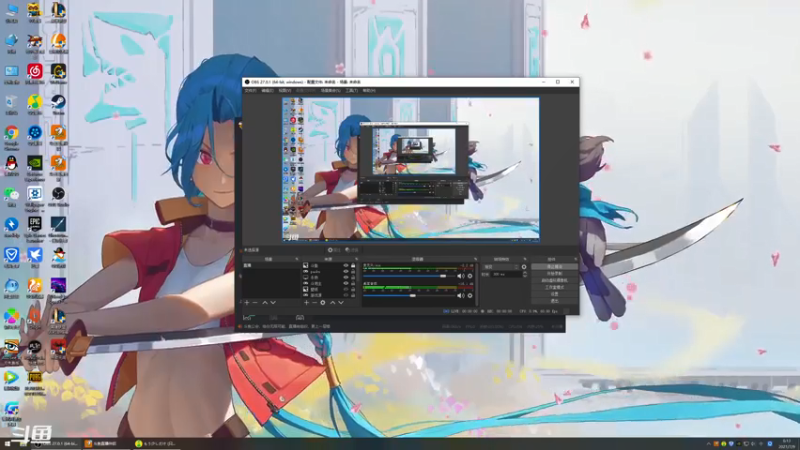Open the Wallpaper Engine desktop shortcut
Viewport: 800px width, 450px height.
click(x=35, y=194)
